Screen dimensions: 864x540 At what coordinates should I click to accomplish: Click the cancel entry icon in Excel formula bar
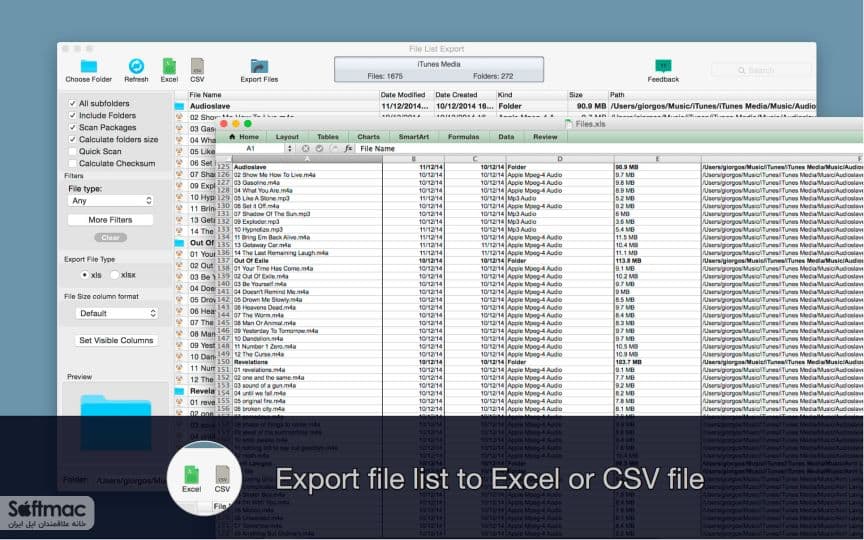coord(305,148)
